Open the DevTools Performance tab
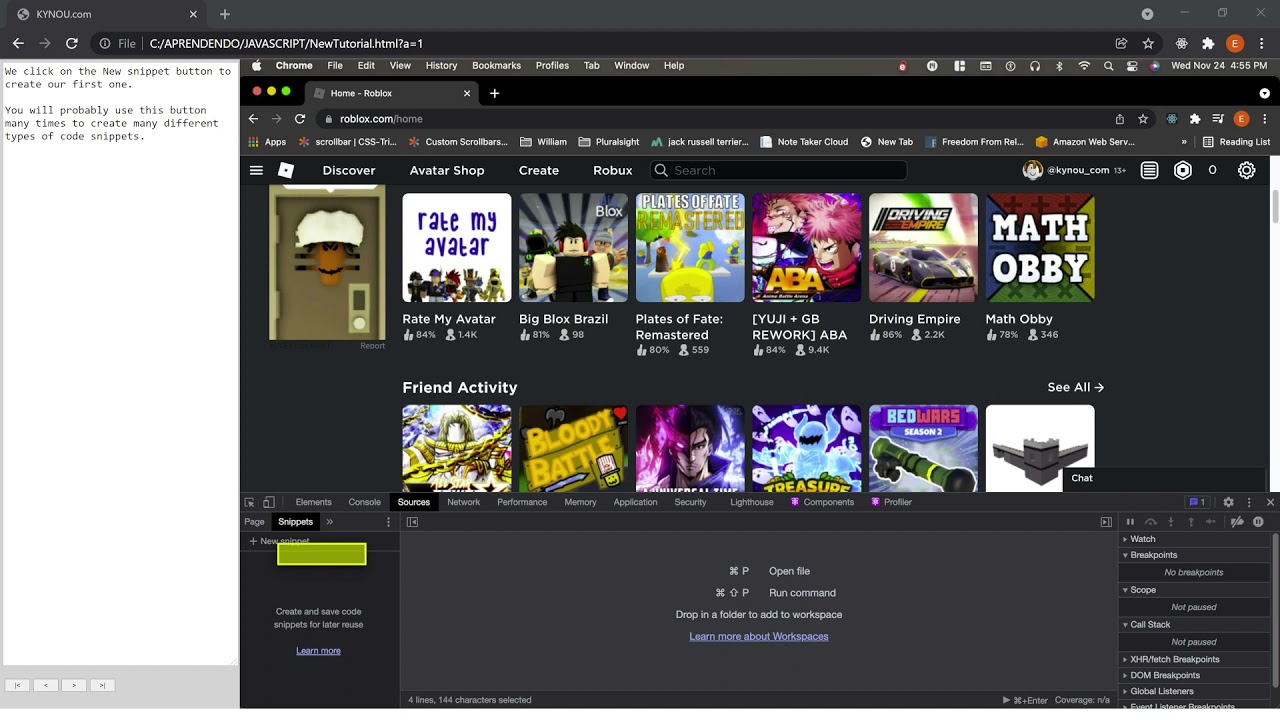1280x720 pixels. tap(522, 502)
